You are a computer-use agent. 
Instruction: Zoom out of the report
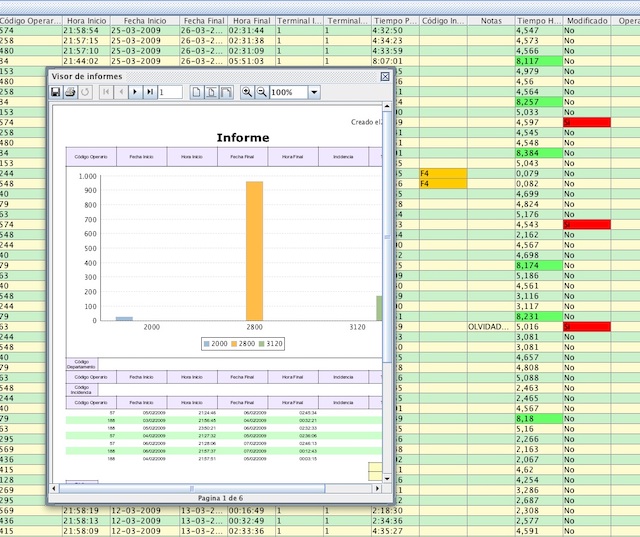262,92
